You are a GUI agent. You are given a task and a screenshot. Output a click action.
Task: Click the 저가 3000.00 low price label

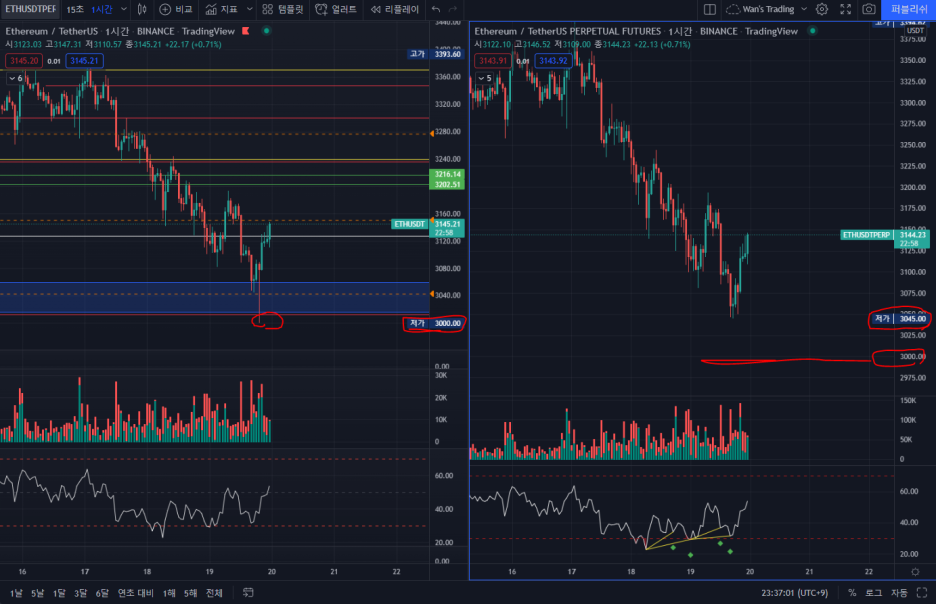[x=435, y=323]
